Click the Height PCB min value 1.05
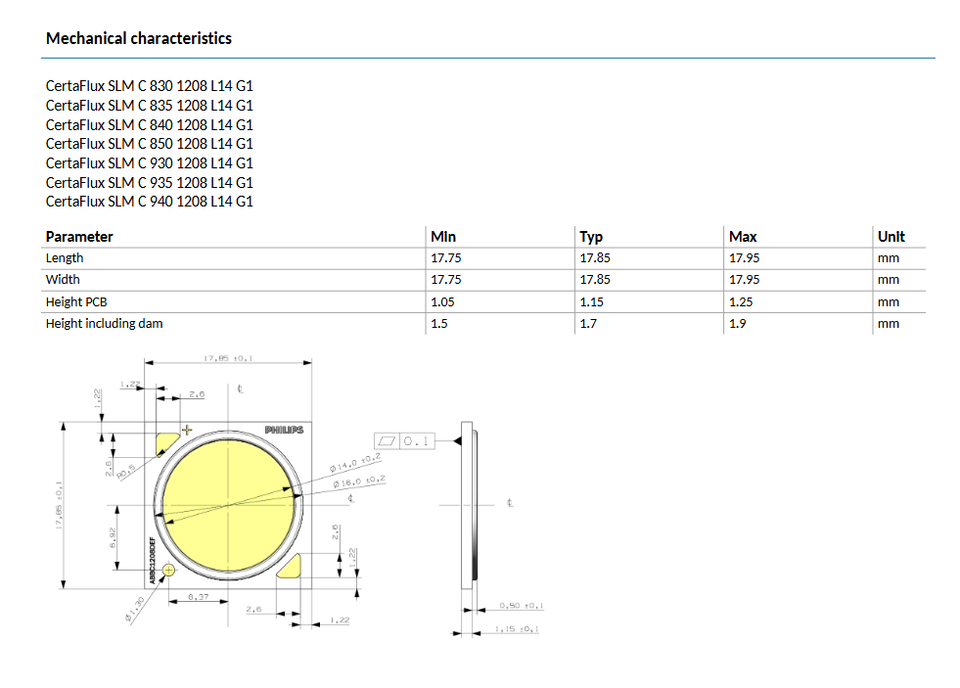 click(444, 301)
